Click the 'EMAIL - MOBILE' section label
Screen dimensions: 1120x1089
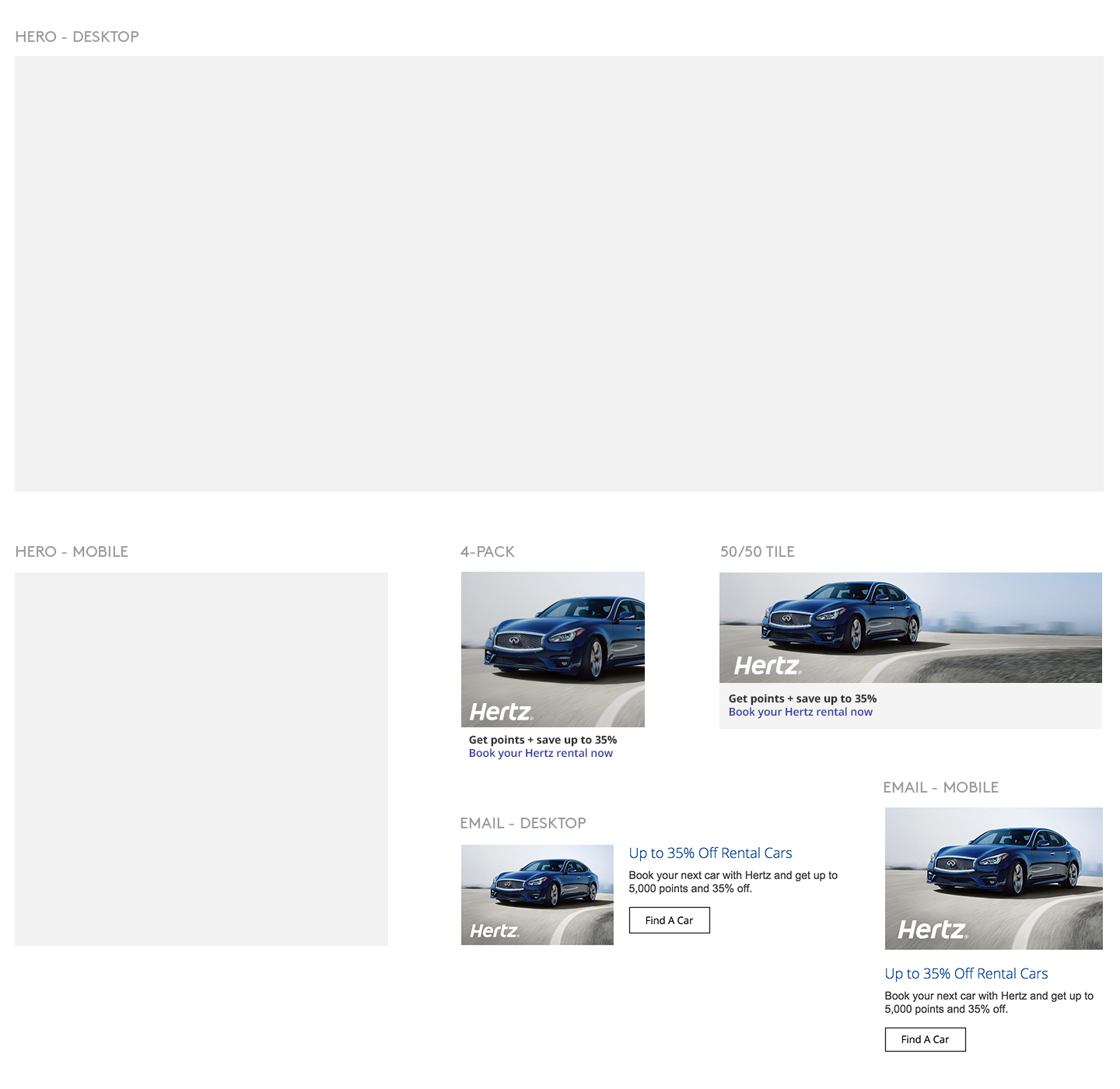tap(940, 787)
